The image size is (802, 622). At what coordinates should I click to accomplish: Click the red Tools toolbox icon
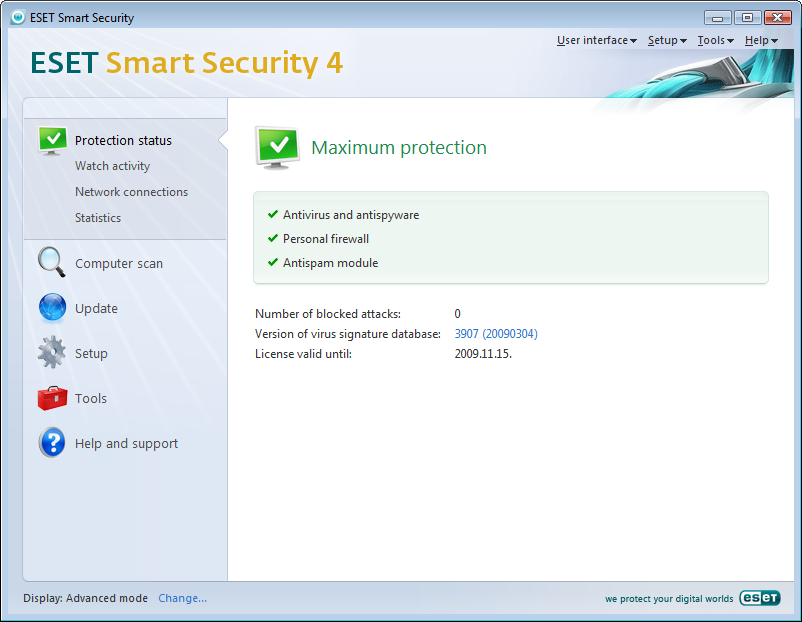coord(52,398)
